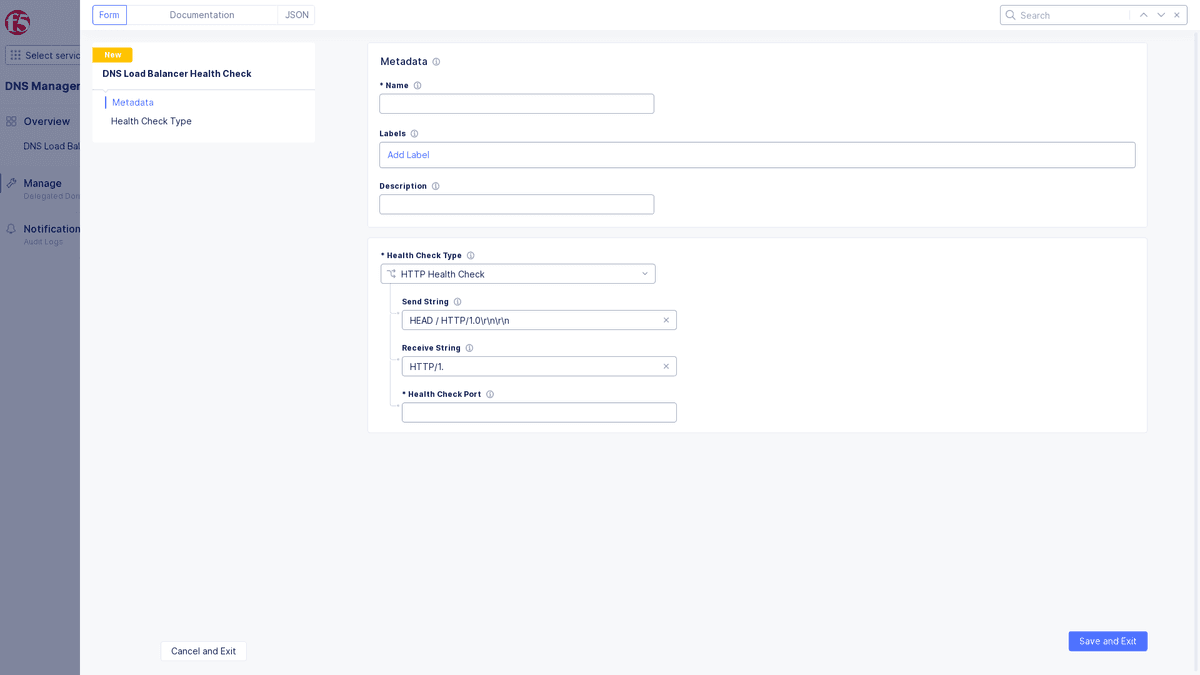The image size is (1200, 675).
Task: Switch to the JSON tab
Action: tap(297, 15)
